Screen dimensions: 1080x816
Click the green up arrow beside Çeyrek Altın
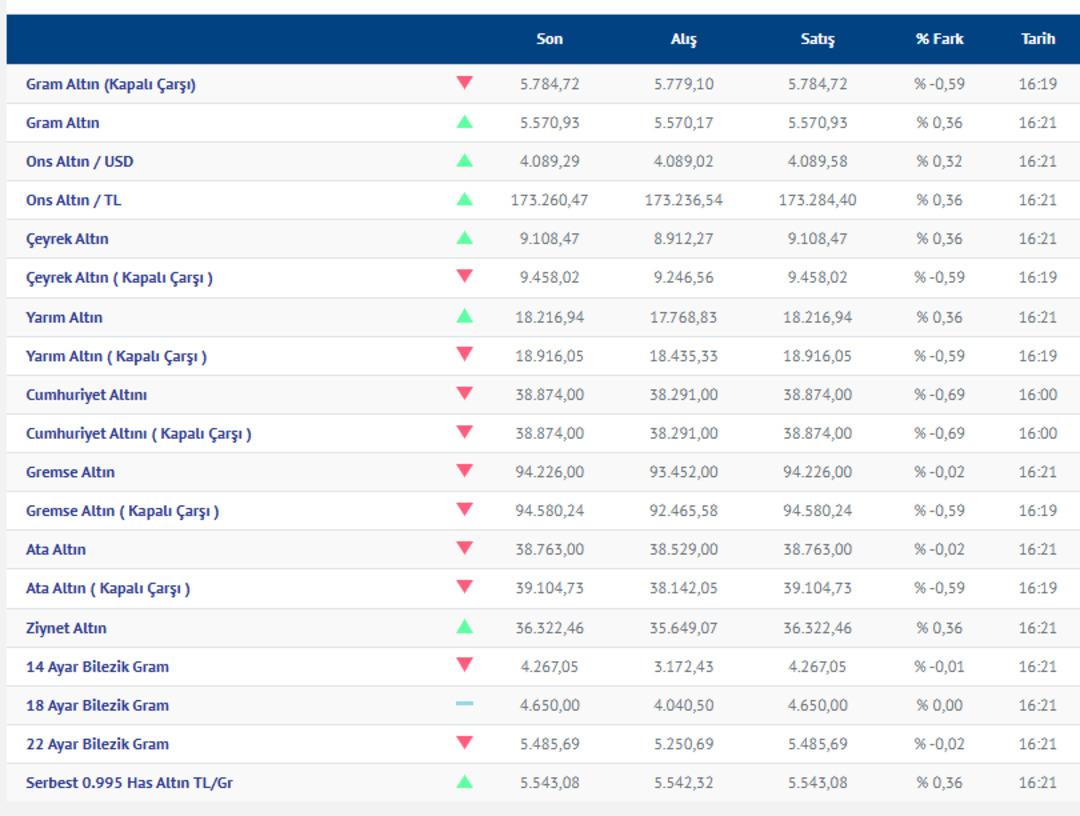464,238
